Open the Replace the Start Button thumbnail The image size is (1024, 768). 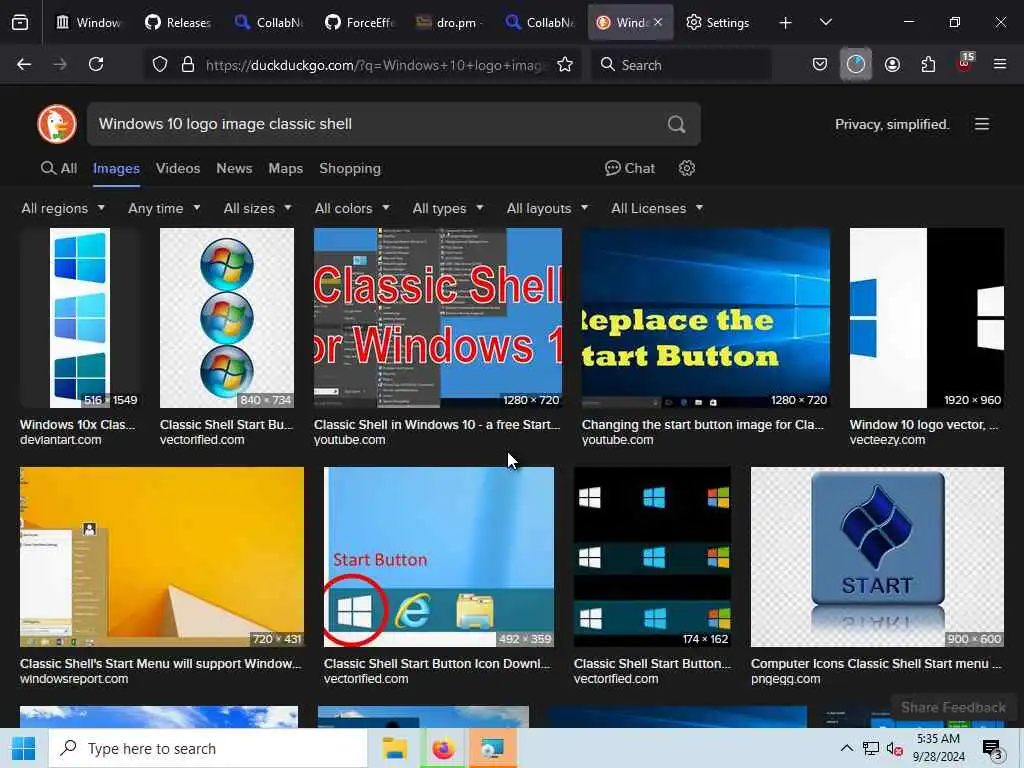point(705,318)
